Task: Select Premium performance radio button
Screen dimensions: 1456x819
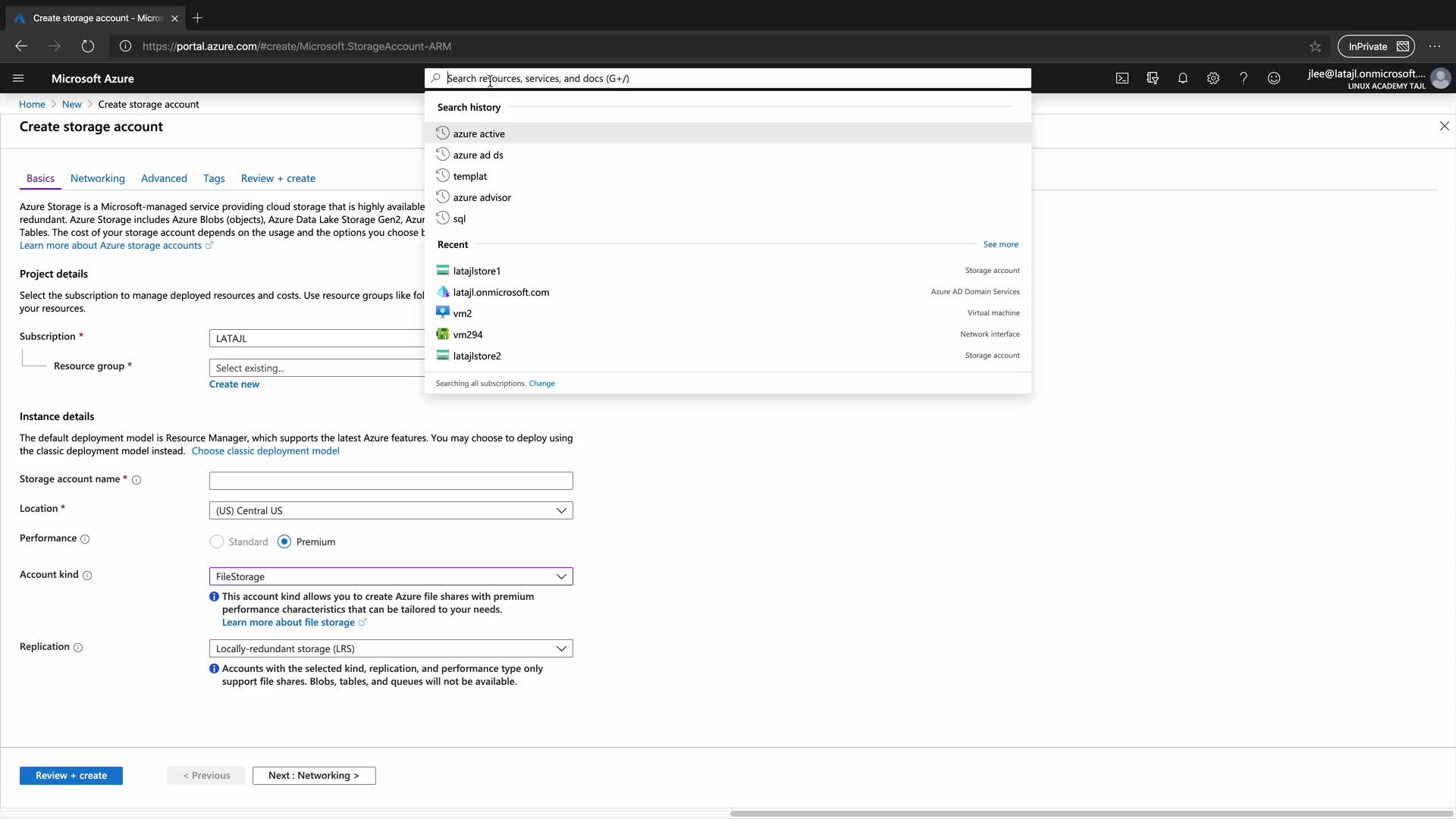Action: tap(284, 541)
